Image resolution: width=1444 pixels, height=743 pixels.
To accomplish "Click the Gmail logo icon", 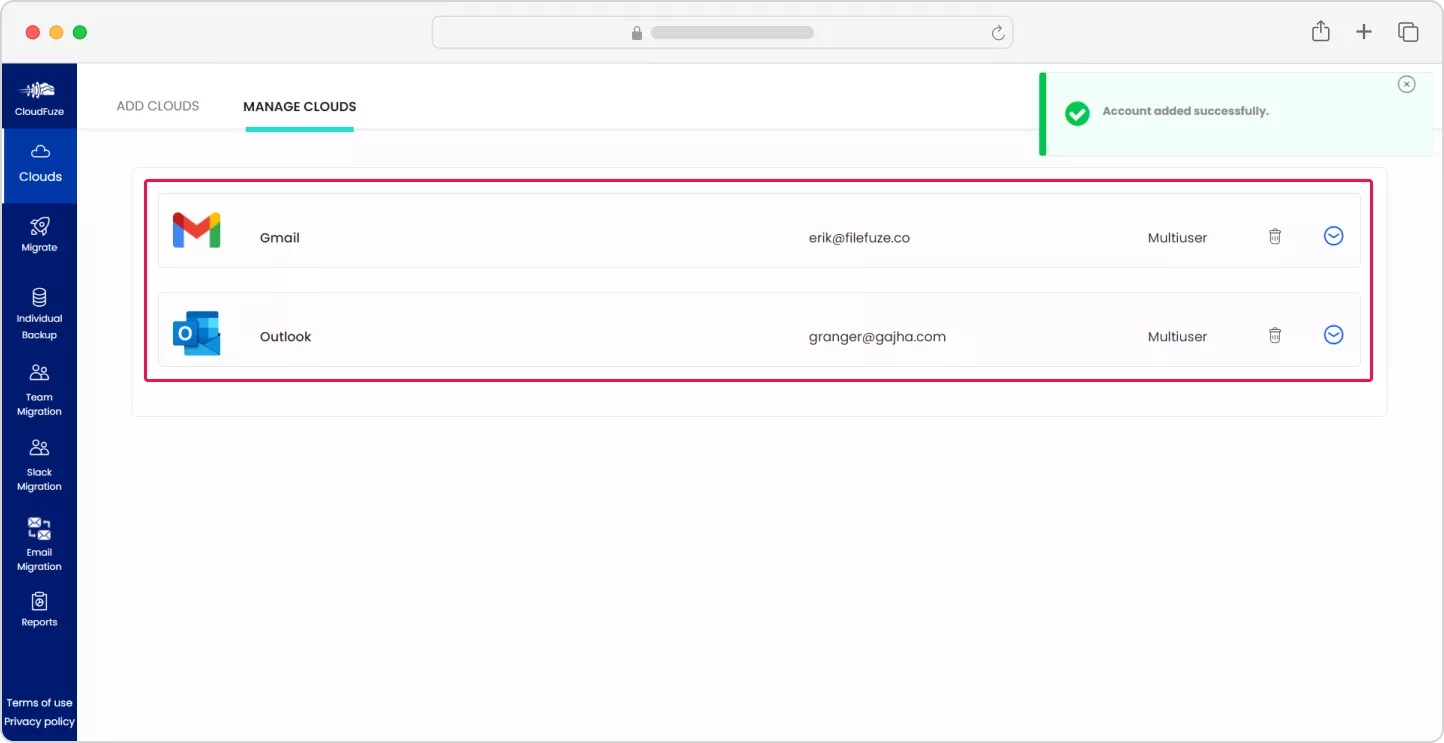I will pyautogui.click(x=196, y=230).
